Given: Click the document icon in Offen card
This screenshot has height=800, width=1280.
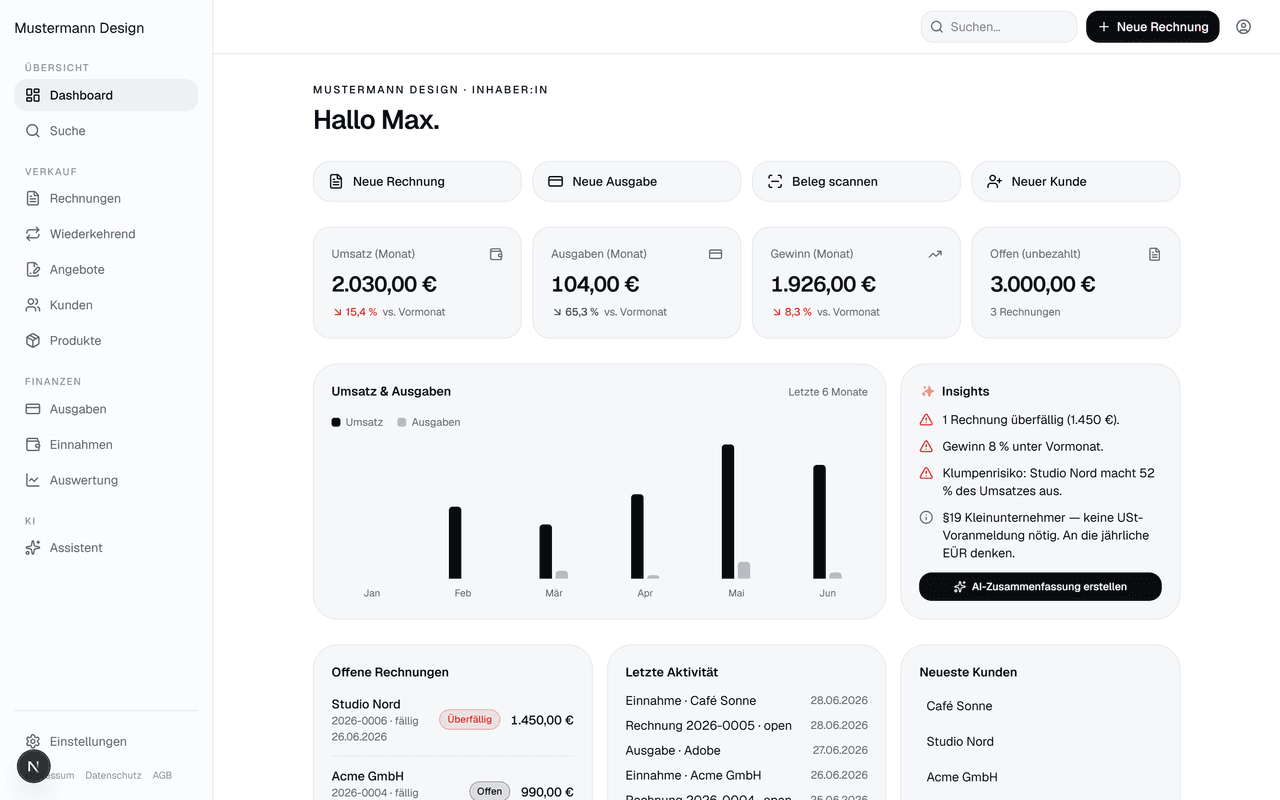Looking at the screenshot, I should [1154, 254].
